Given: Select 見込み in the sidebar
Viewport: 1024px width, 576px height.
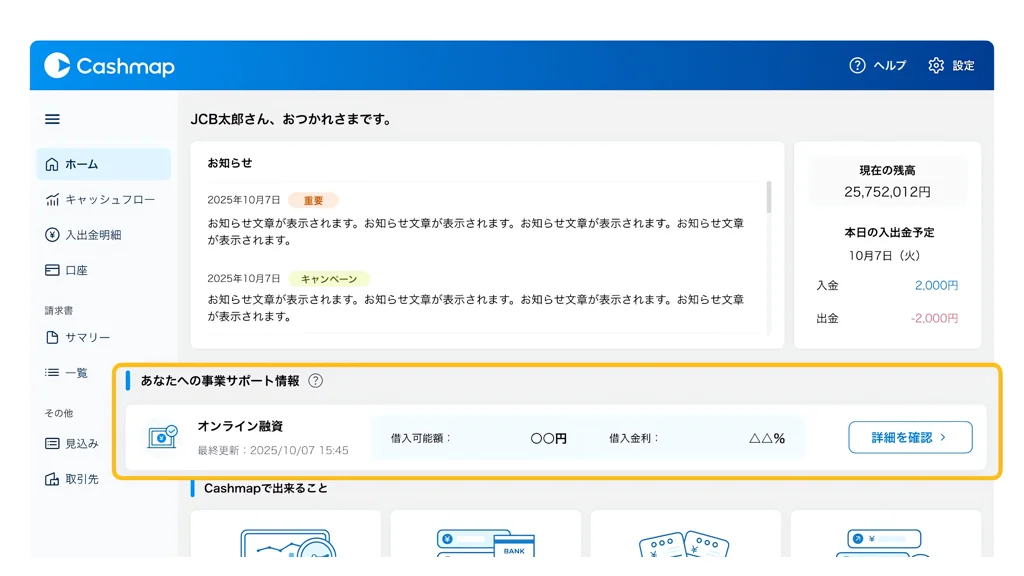Looking at the screenshot, I should [81, 443].
